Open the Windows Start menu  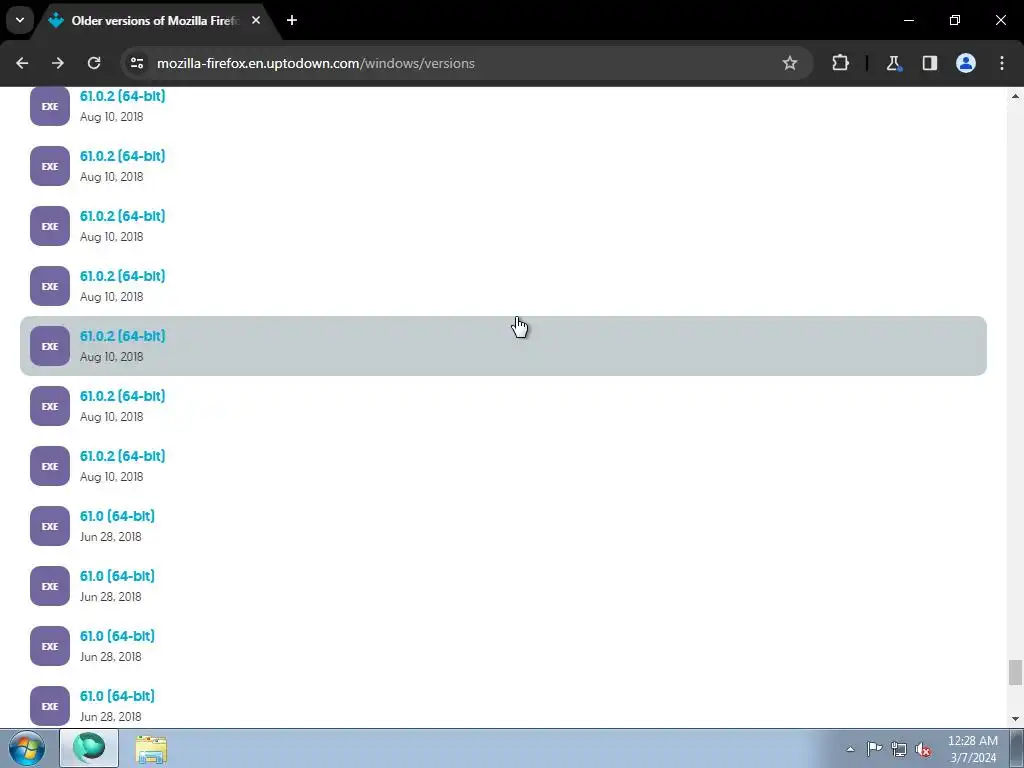27,748
